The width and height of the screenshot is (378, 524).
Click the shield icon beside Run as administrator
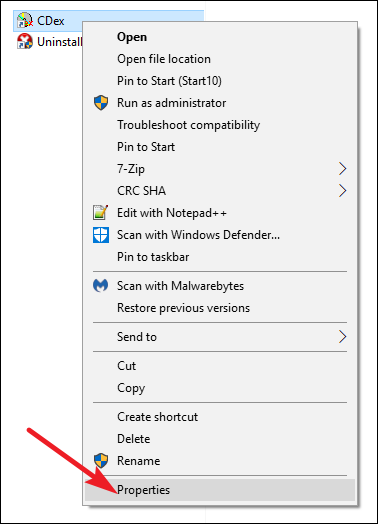(101, 103)
